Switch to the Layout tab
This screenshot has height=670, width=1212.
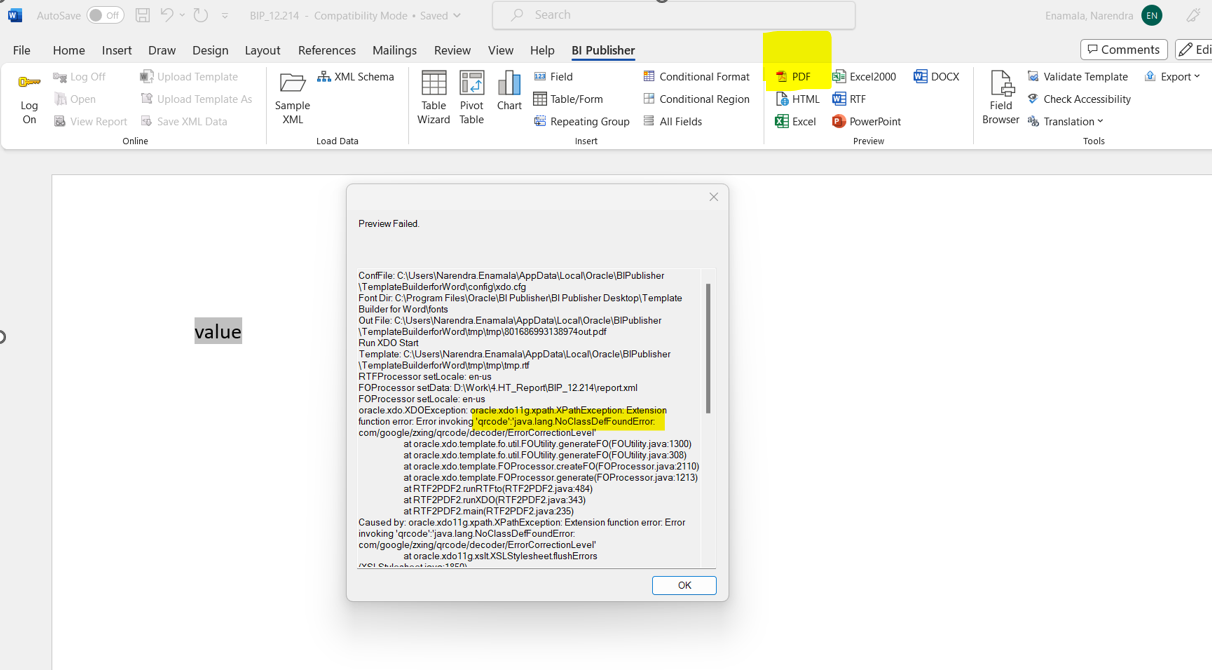(x=263, y=50)
